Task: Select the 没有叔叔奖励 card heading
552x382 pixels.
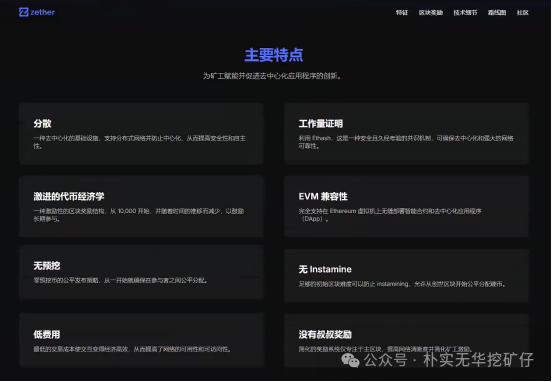Action: point(325,334)
